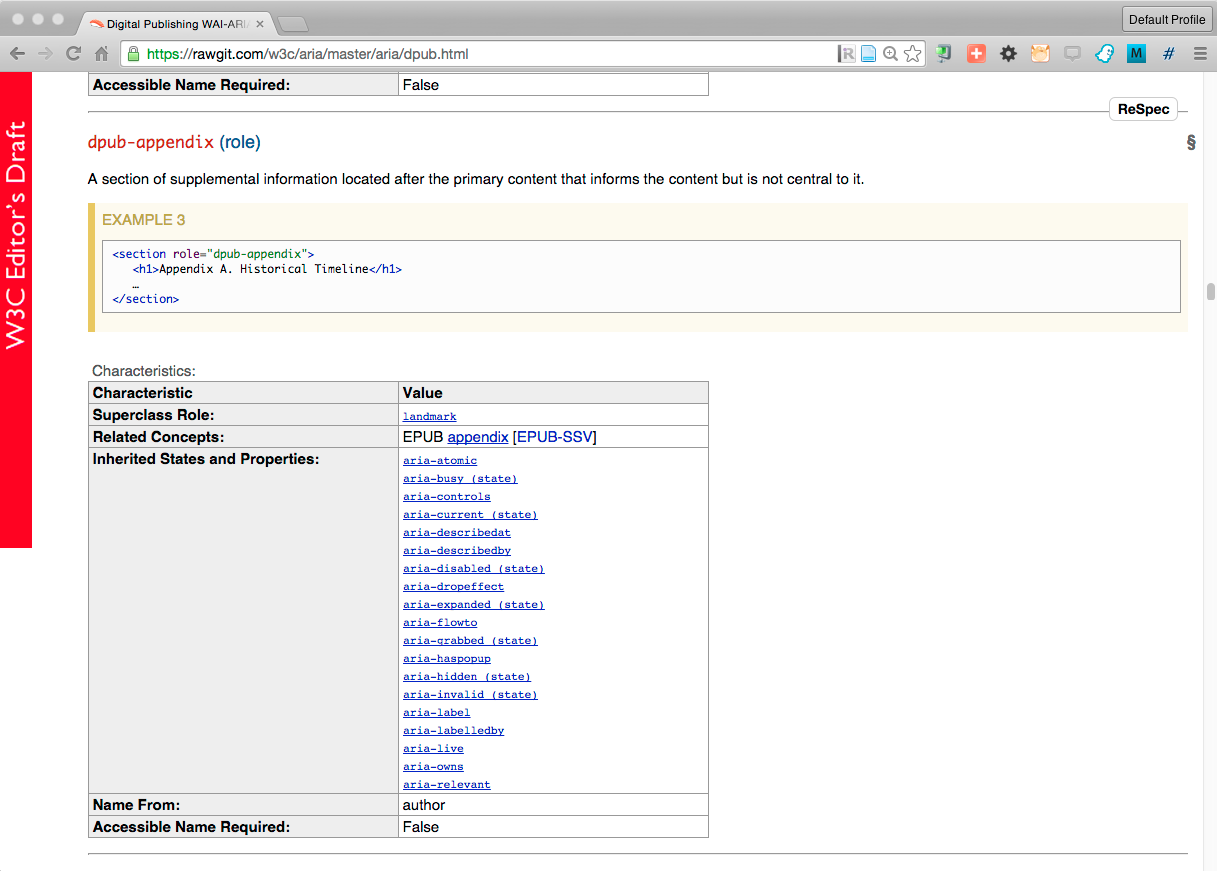Open the Chrome hamburger menu
This screenshot has width=1217, height=871.
coord(1200,54)
